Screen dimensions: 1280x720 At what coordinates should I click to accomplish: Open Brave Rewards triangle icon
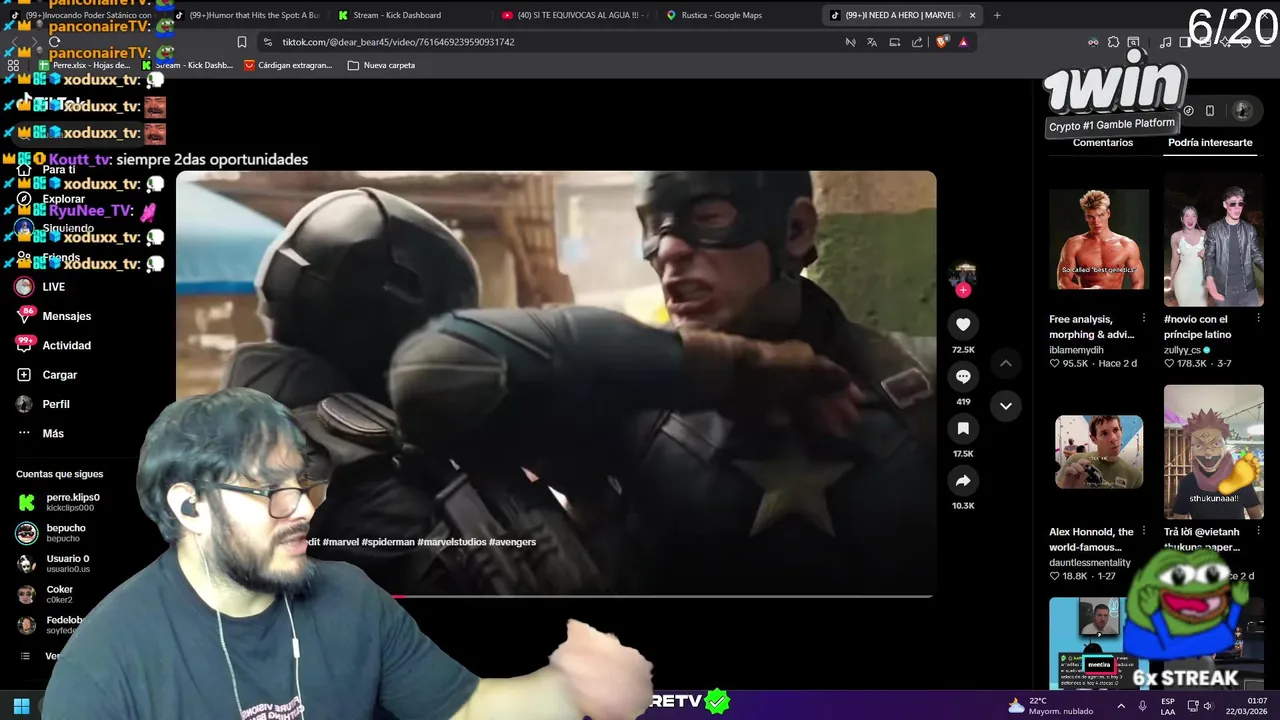[963, 42]
